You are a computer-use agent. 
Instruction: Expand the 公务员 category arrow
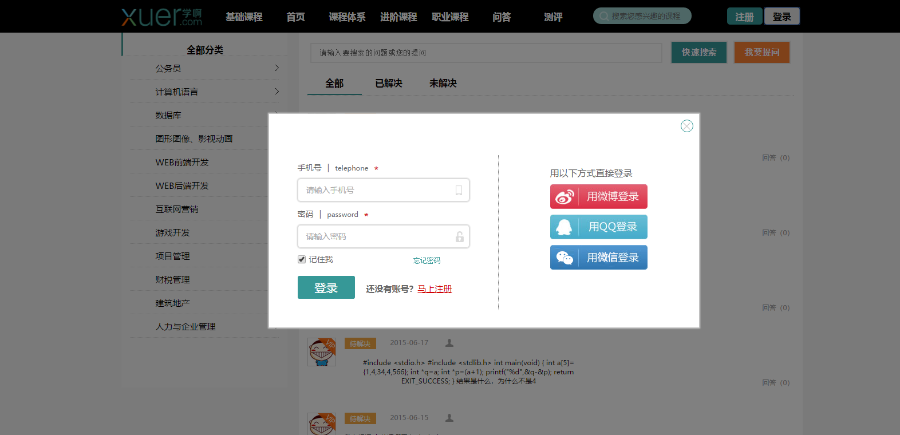tap(277, 68)
